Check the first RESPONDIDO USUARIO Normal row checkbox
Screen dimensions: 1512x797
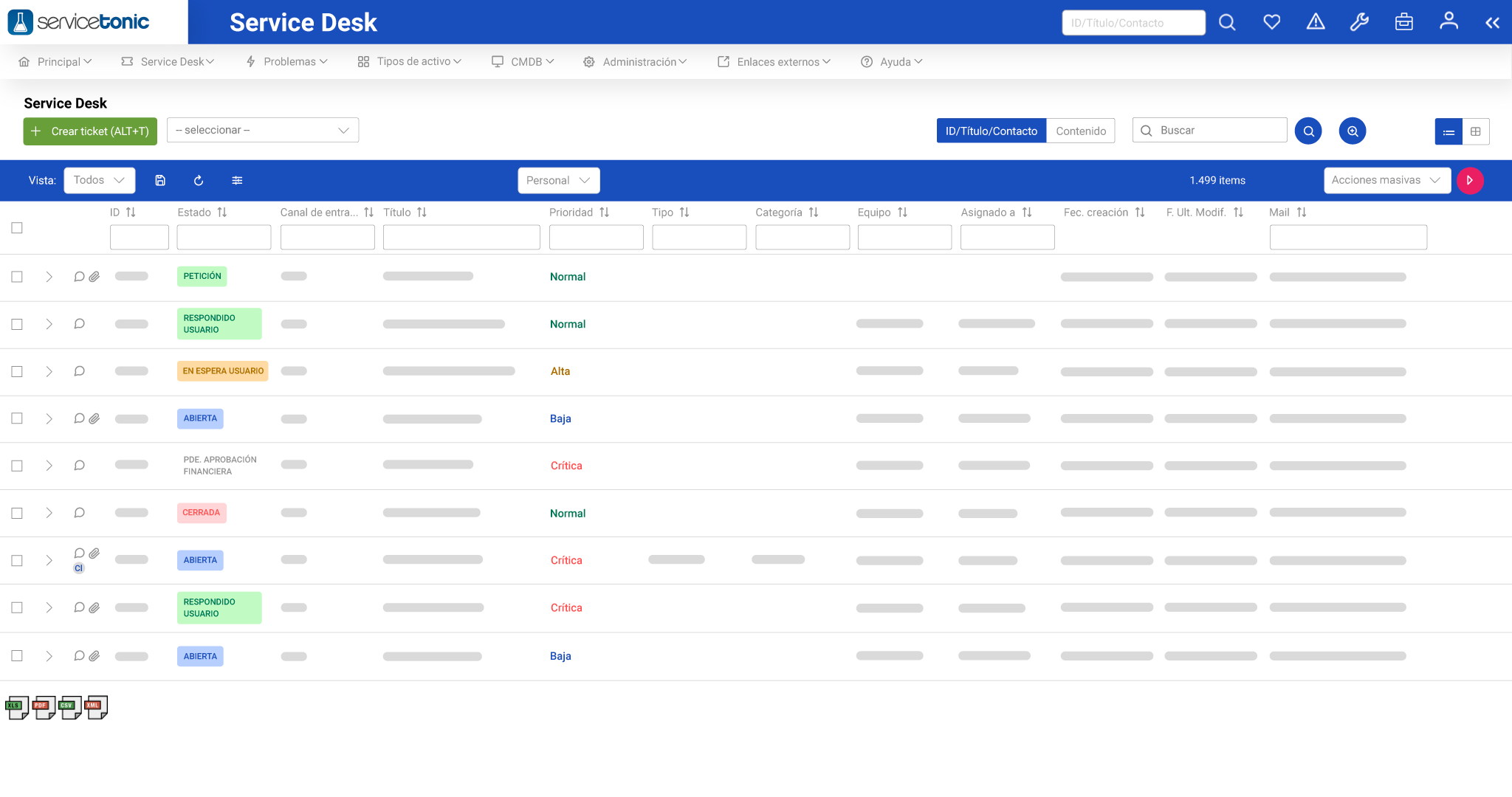[x=17, y=324]
